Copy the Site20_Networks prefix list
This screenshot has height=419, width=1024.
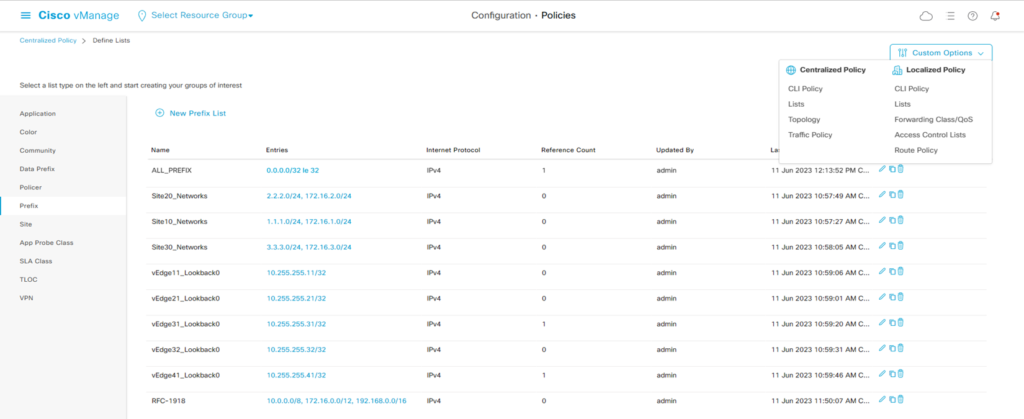click(x=891, y=194)
